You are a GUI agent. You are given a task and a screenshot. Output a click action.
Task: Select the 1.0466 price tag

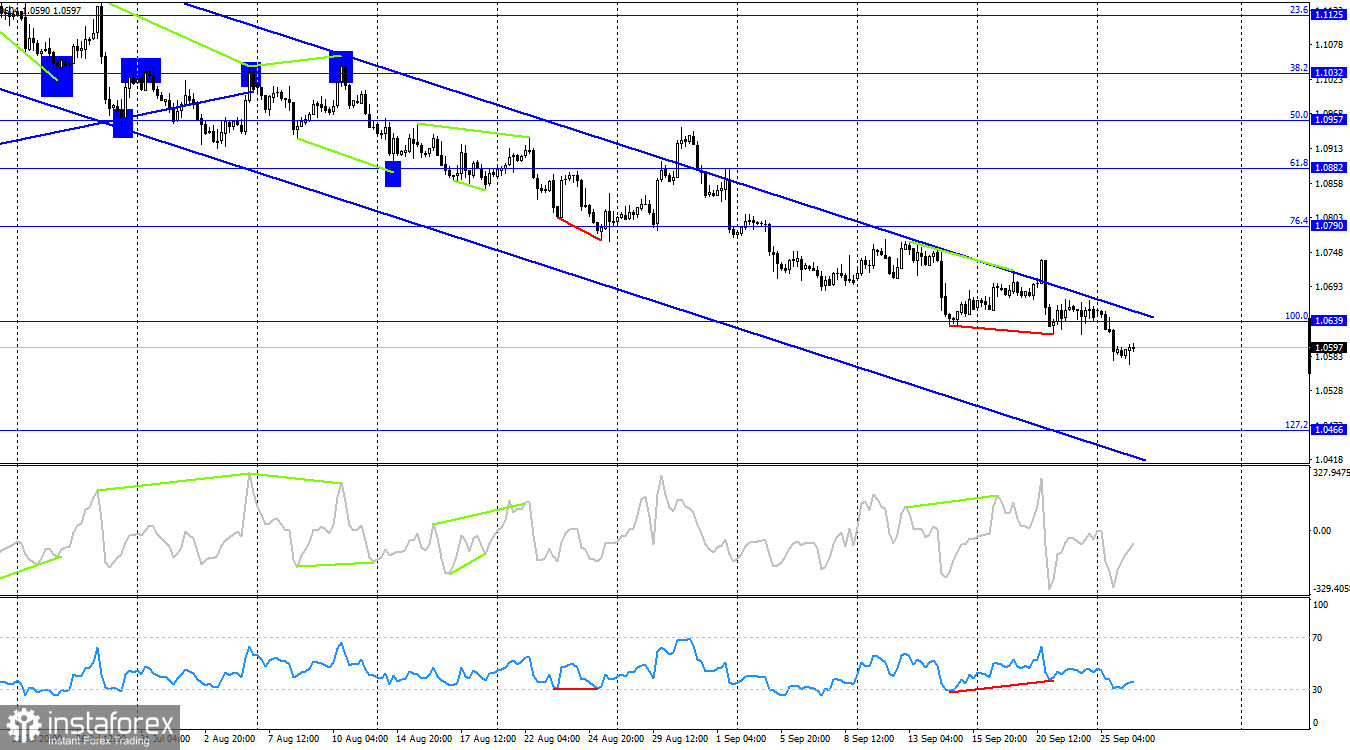click(1330, 430)
